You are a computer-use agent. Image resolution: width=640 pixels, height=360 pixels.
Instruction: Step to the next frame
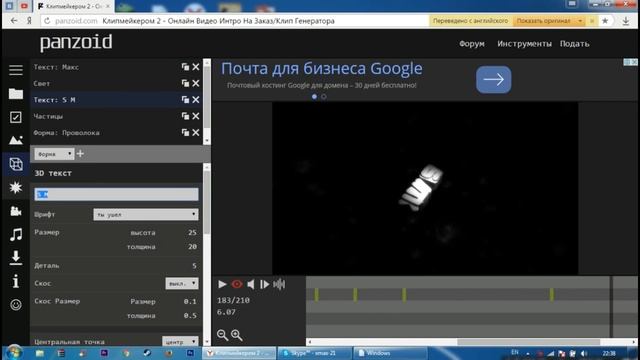(x=264, y=284)
